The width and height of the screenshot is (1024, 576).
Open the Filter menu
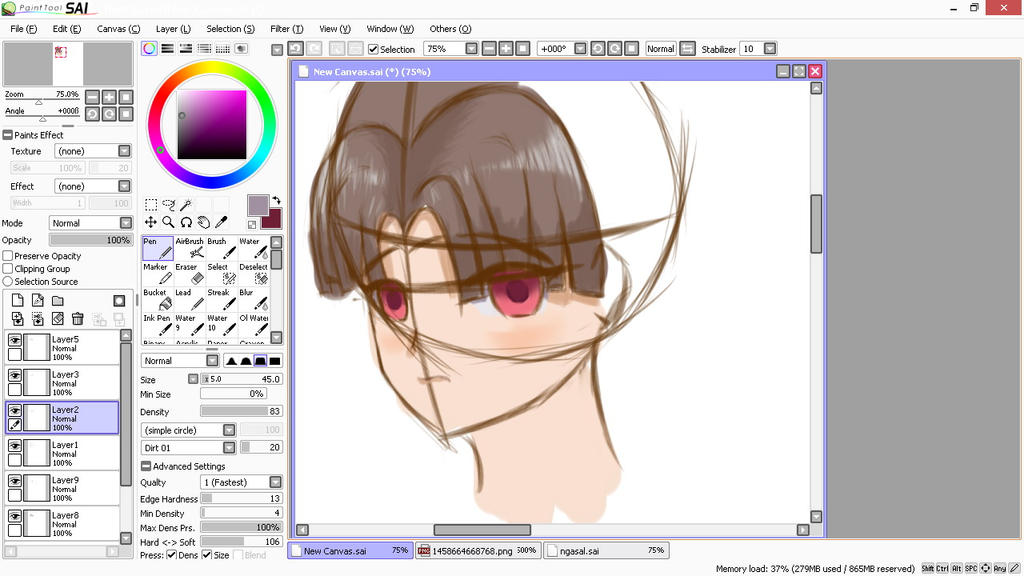pyautogui.click(x=287, y=29)
